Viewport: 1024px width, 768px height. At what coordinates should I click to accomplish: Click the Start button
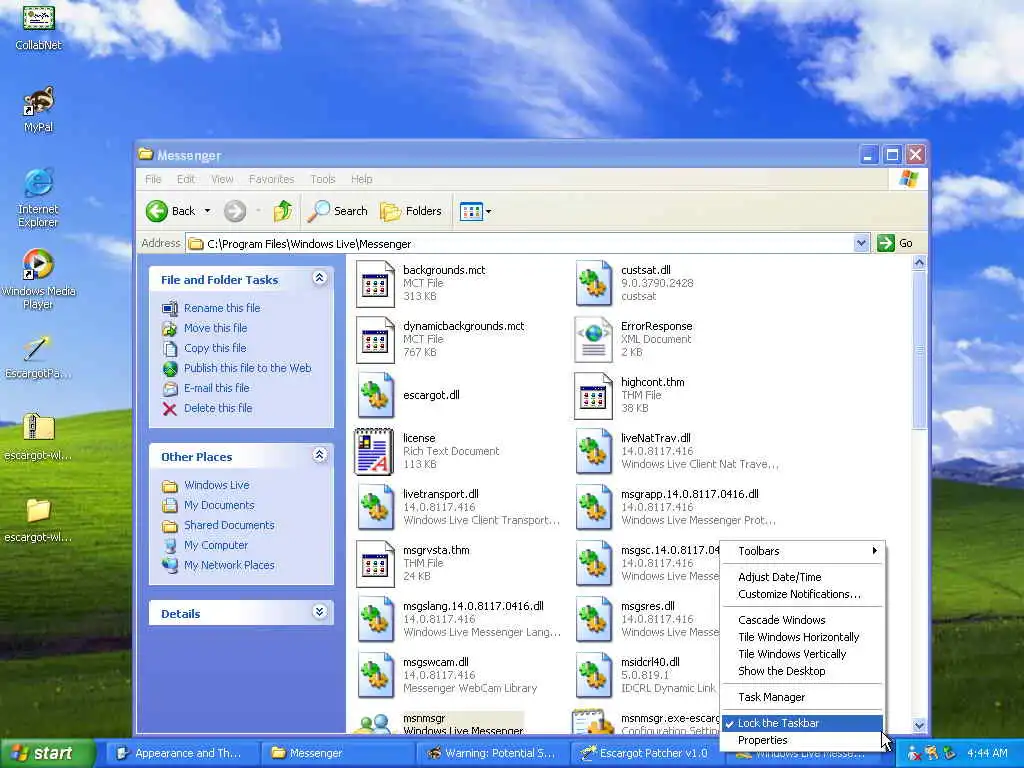pyautogui.click(x=48, y=753)
